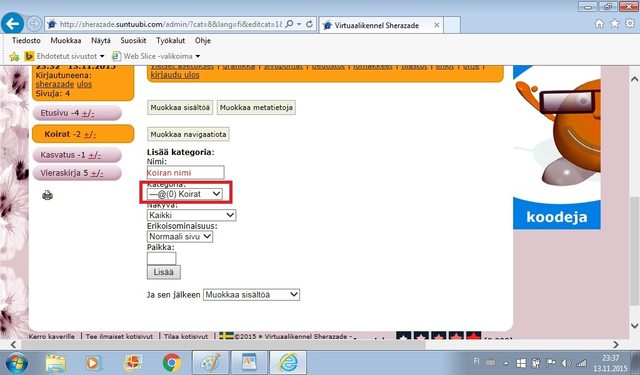
Task: Click the volume speaker tray icon
Action: pyautogui.click(x=566, y=363)
